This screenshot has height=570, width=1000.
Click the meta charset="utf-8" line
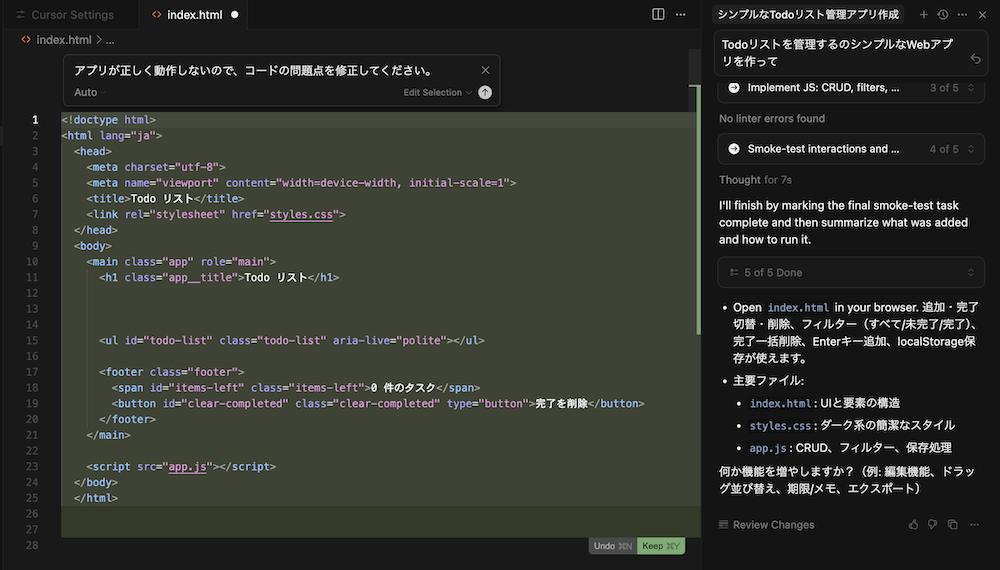pos(156,166)
